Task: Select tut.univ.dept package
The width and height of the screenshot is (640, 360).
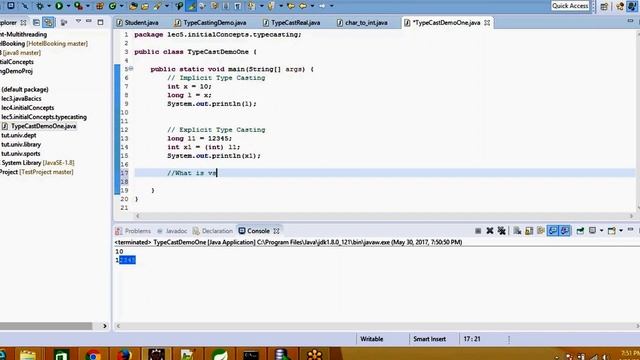Action: point(19,135)
